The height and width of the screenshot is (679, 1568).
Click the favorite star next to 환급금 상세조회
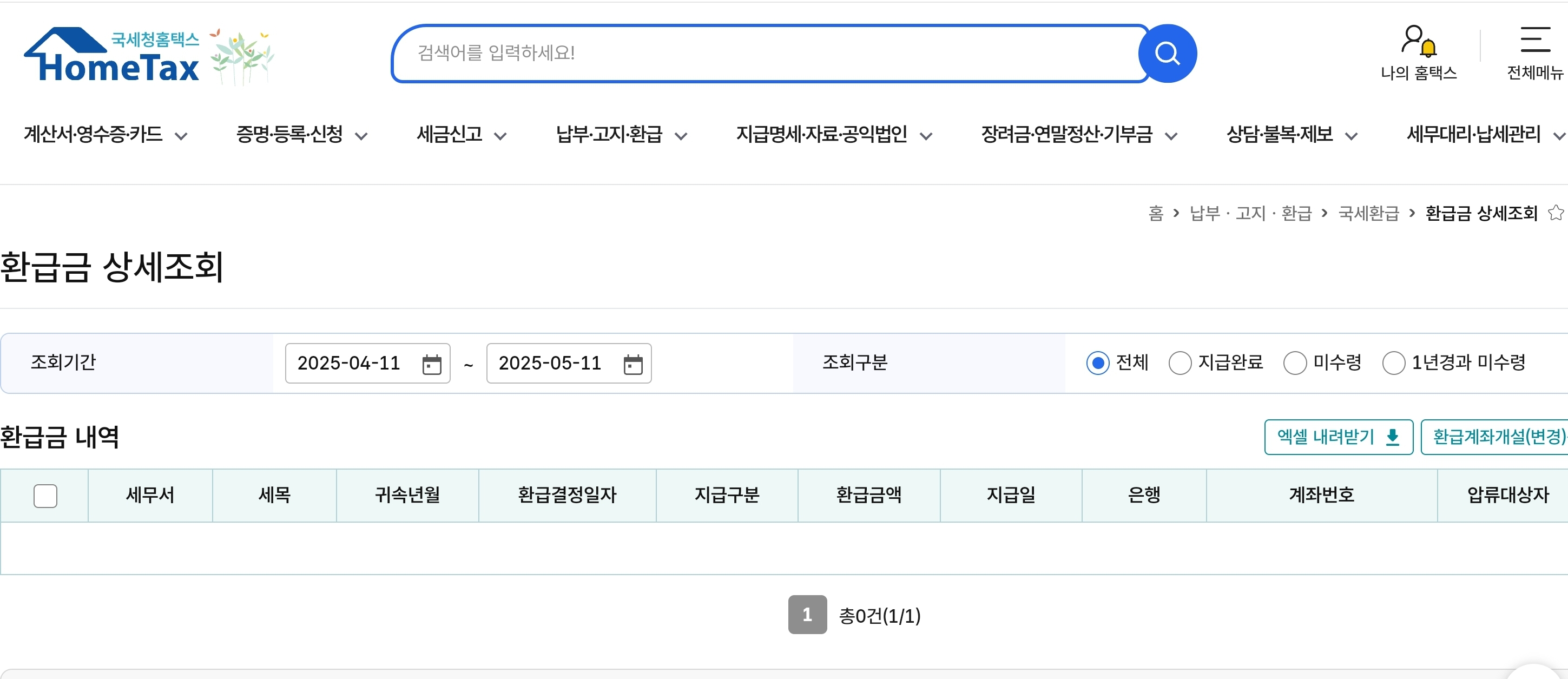coord(1555,213)
